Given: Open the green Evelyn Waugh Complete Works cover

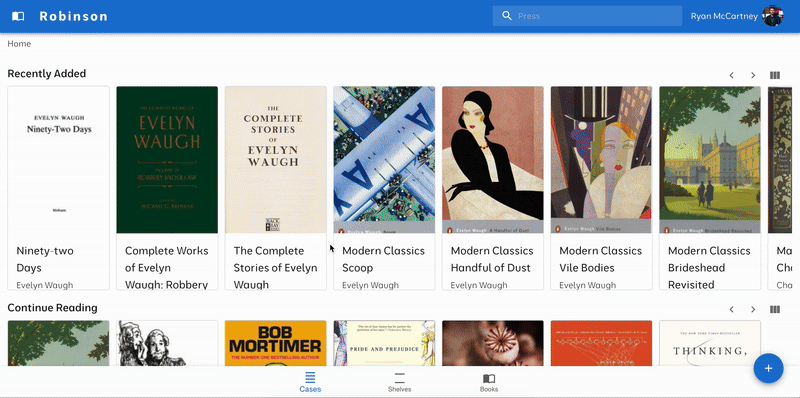Looking at the screenshot, I should (x=167, y=160).
